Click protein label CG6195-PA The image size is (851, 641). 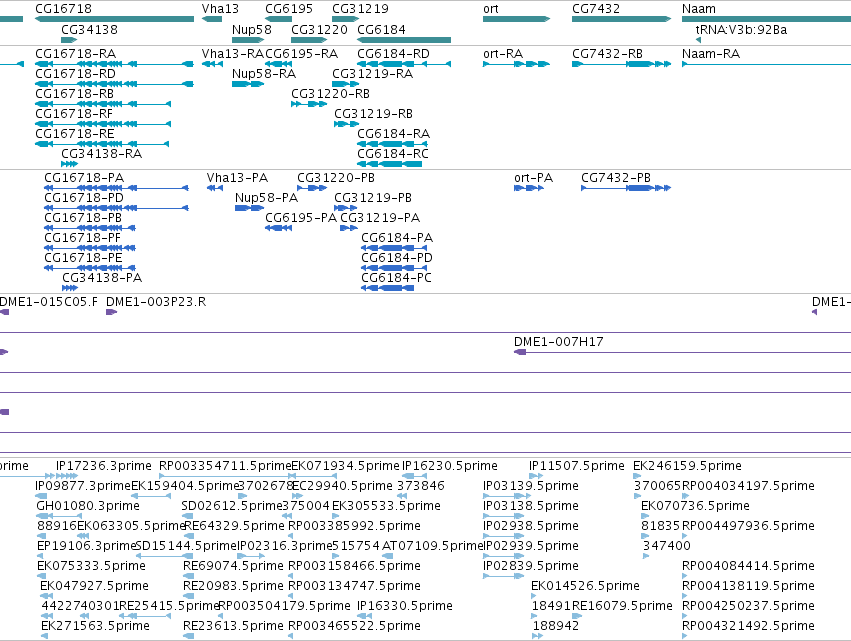pos(301,218)
